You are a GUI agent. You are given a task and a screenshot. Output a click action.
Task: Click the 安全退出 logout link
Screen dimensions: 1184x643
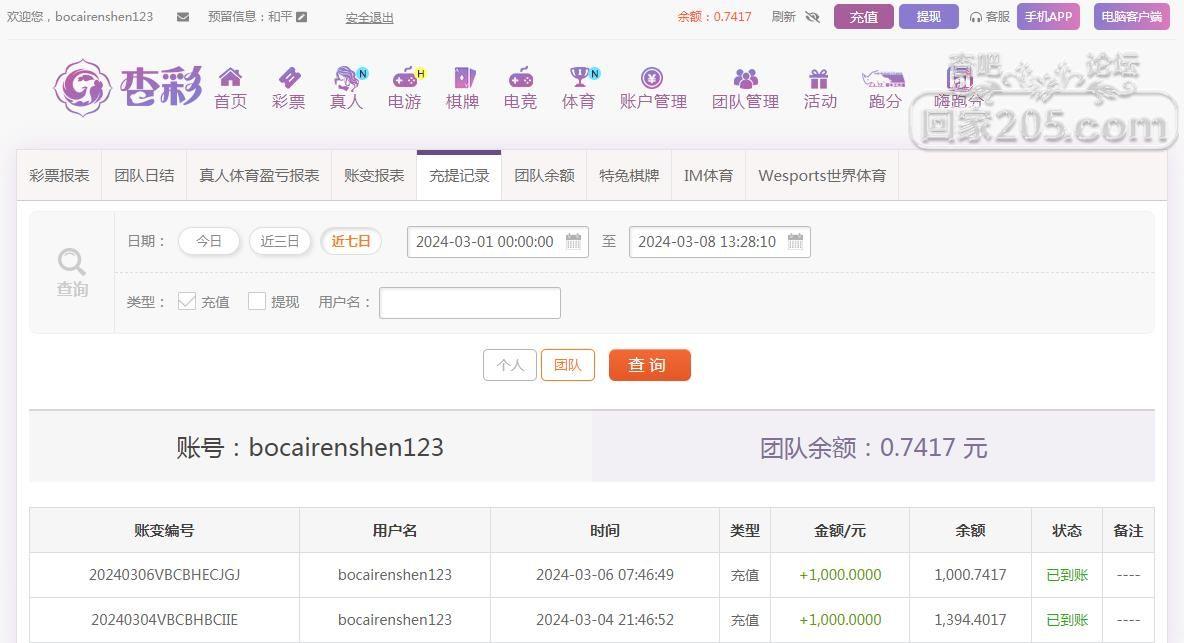click(369, 17)
